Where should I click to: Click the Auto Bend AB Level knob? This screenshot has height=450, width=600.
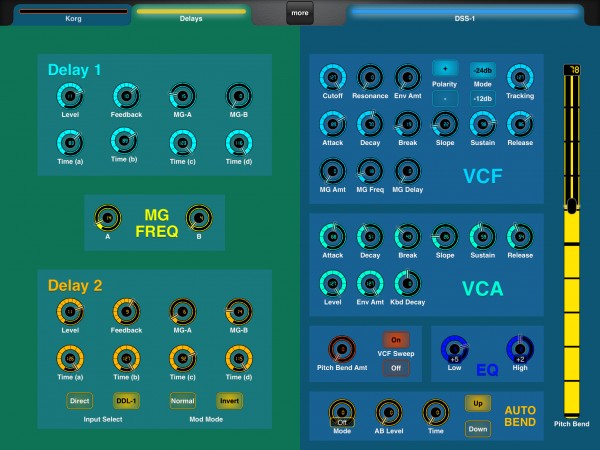389,412
